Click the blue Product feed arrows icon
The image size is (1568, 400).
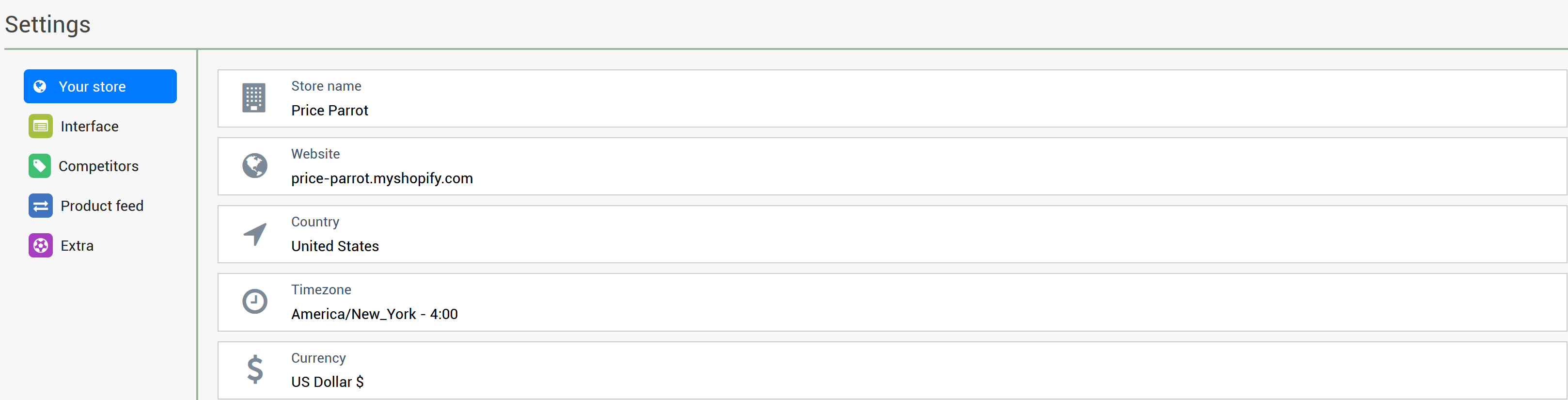click(40, 206)
